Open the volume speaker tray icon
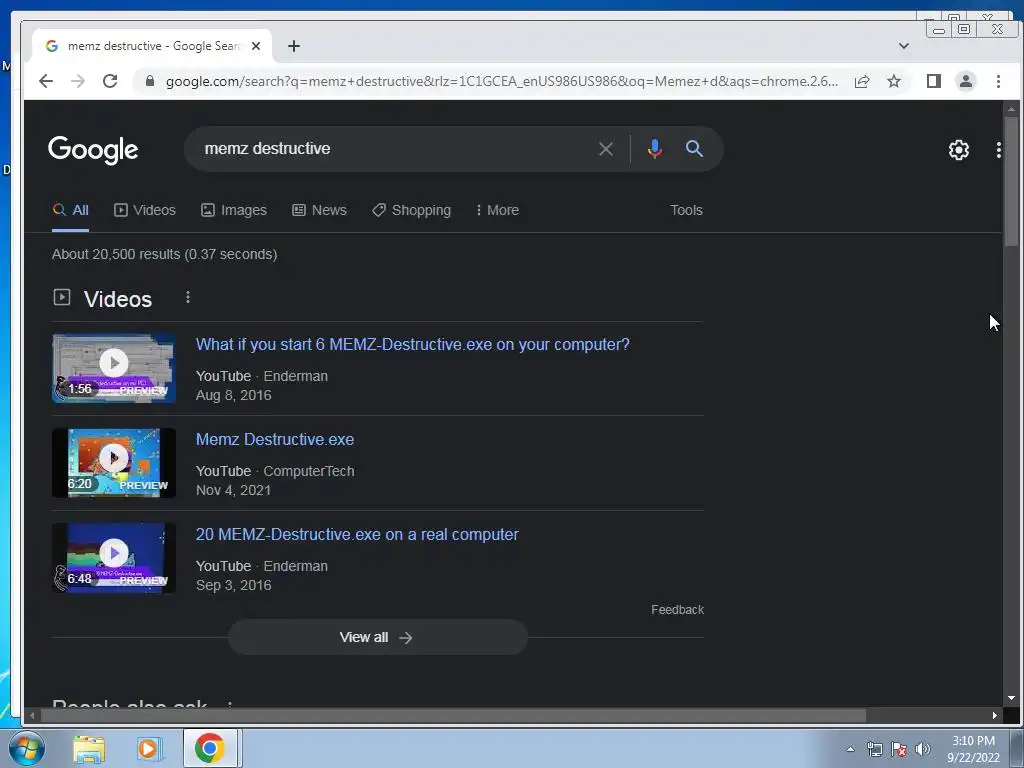Viewport: 1024px width, 768px height. [x=923, y=749]
